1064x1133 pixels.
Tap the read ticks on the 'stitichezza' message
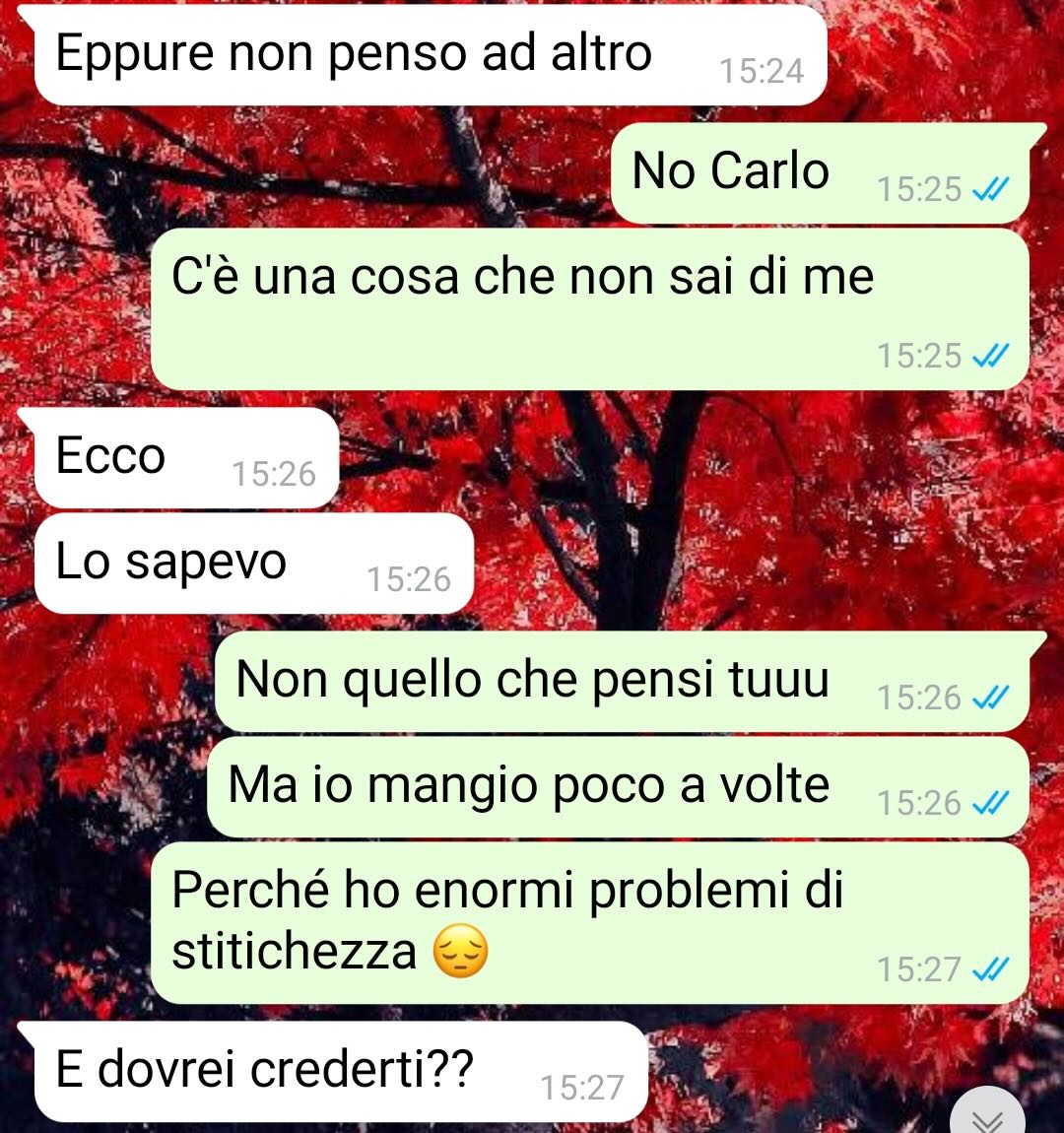point(990,969)
